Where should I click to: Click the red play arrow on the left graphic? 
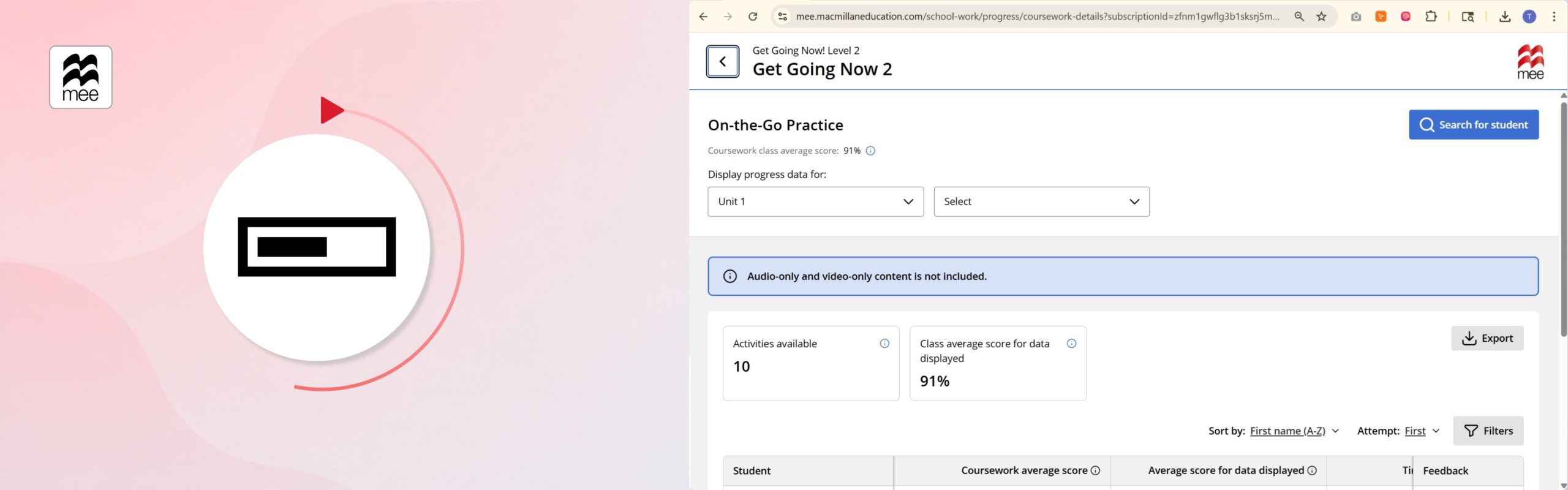331,110
